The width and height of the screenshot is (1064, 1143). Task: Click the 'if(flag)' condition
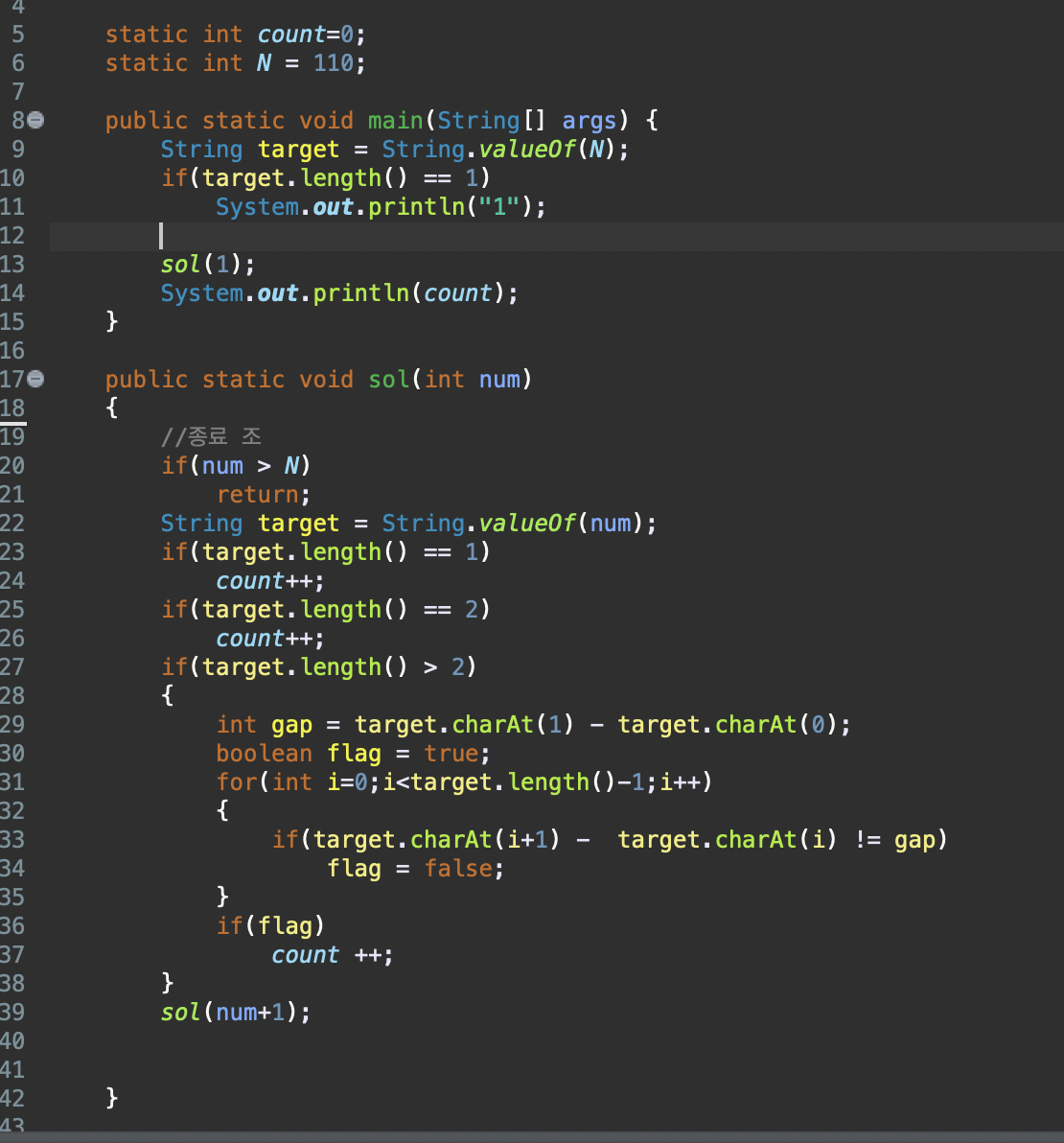(x=270, y=925)
